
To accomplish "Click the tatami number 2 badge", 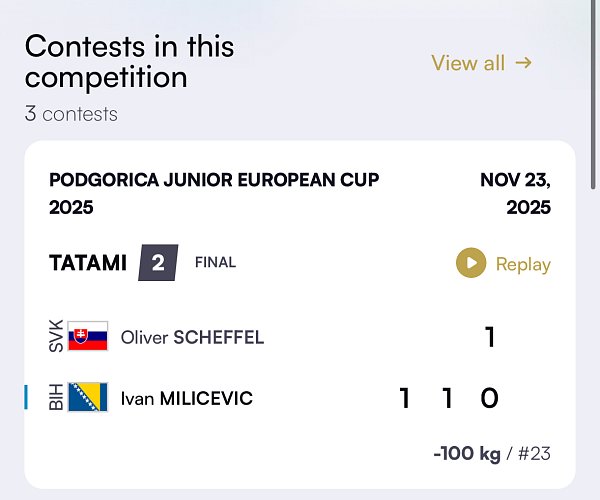I will [158, 264].
